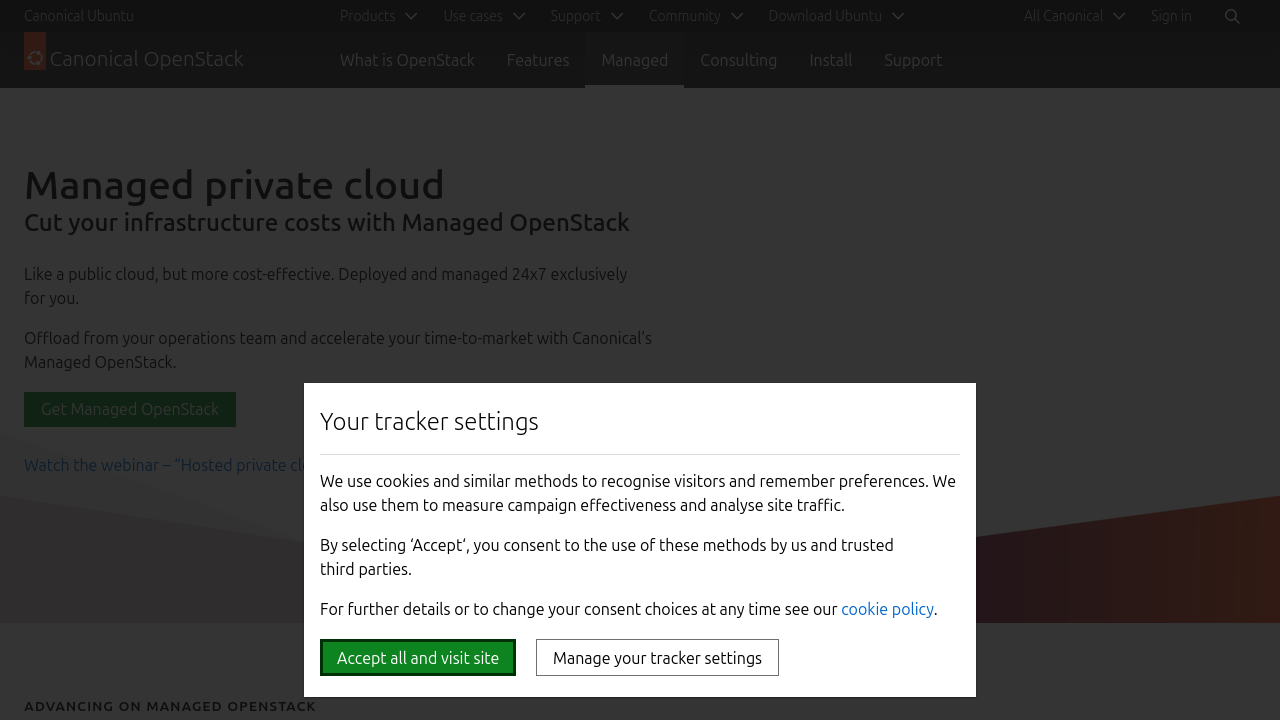Select the Managed navigation tab
This screenshot has height=720, width=1280.
pyautogui.click(x=634, y=60)
